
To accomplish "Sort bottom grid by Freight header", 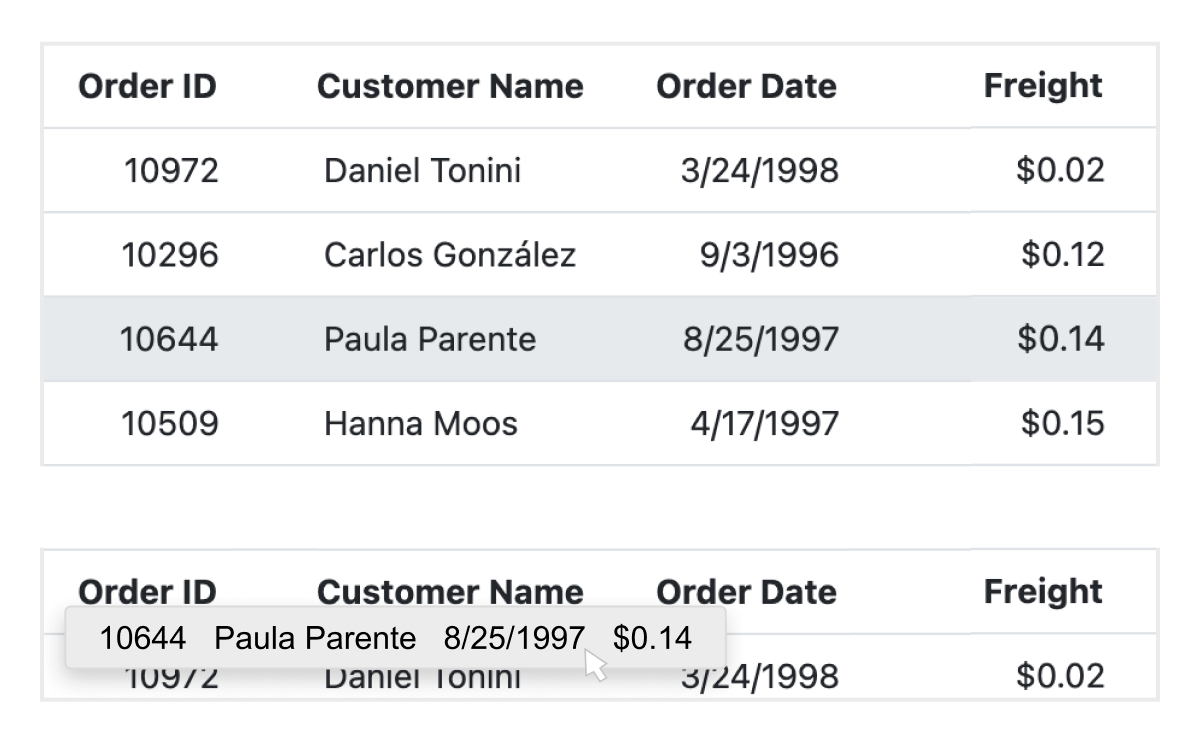I will tap(1043, 591).
